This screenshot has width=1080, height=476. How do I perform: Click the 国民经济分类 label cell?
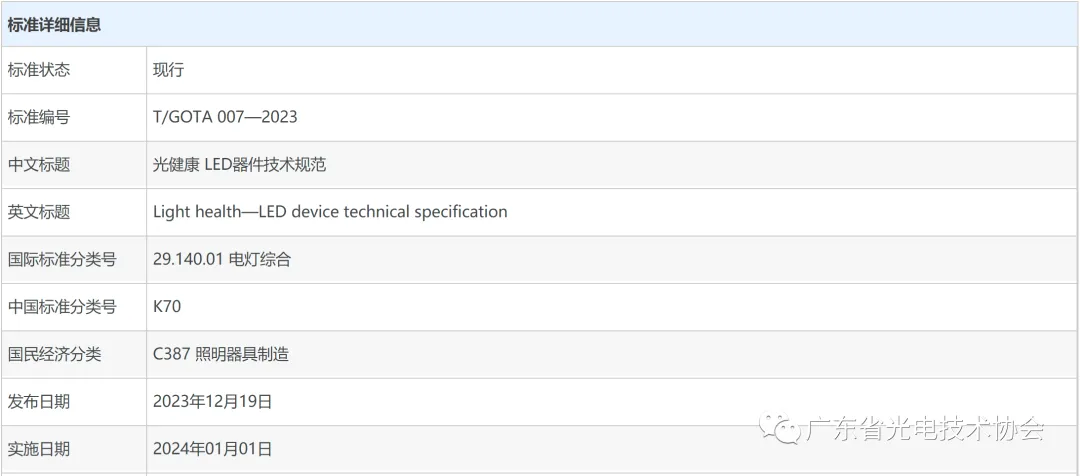tap(74, 354)
